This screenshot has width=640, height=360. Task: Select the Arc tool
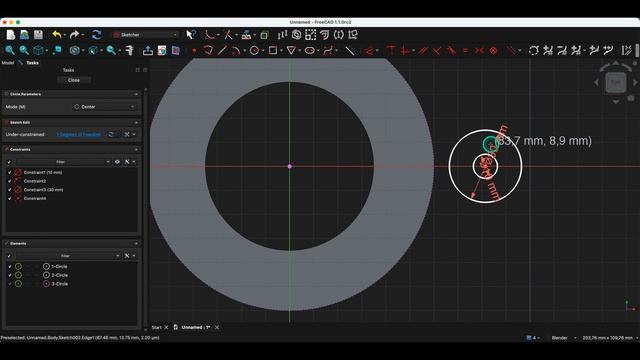click(236, 51)
